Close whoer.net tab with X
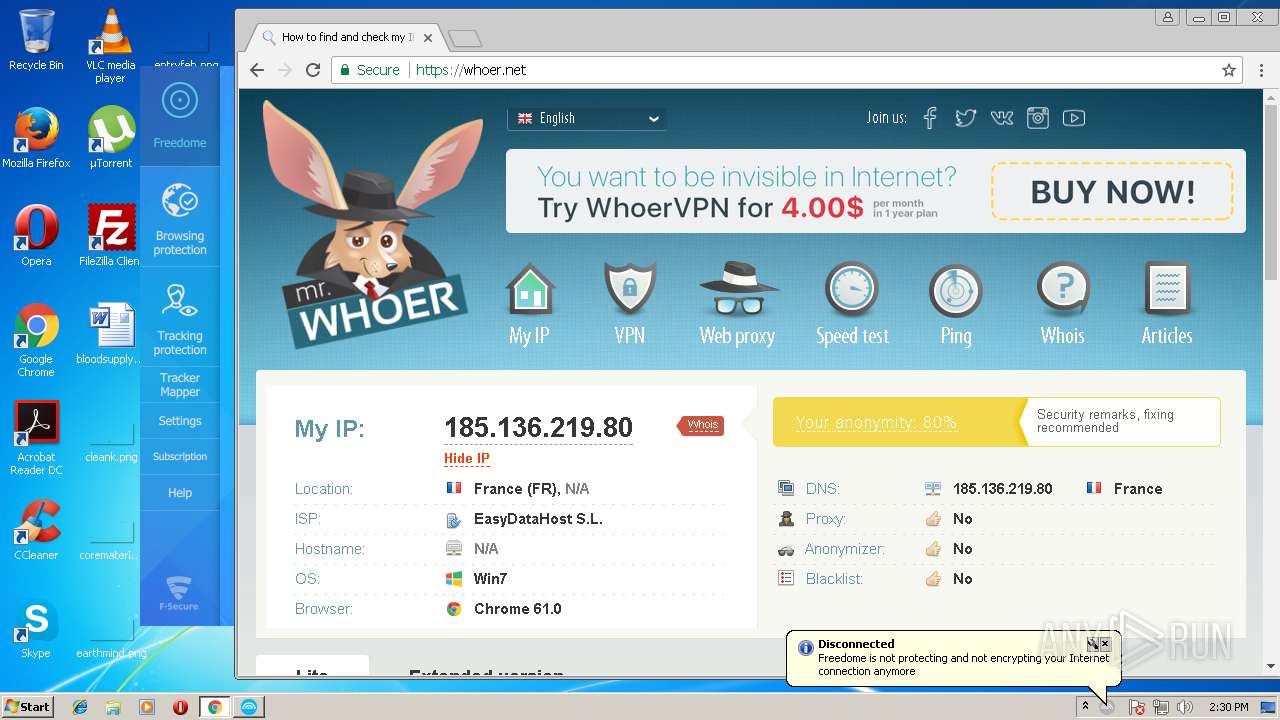Viewport: 1280px width, 720px height. pos(428,38)
